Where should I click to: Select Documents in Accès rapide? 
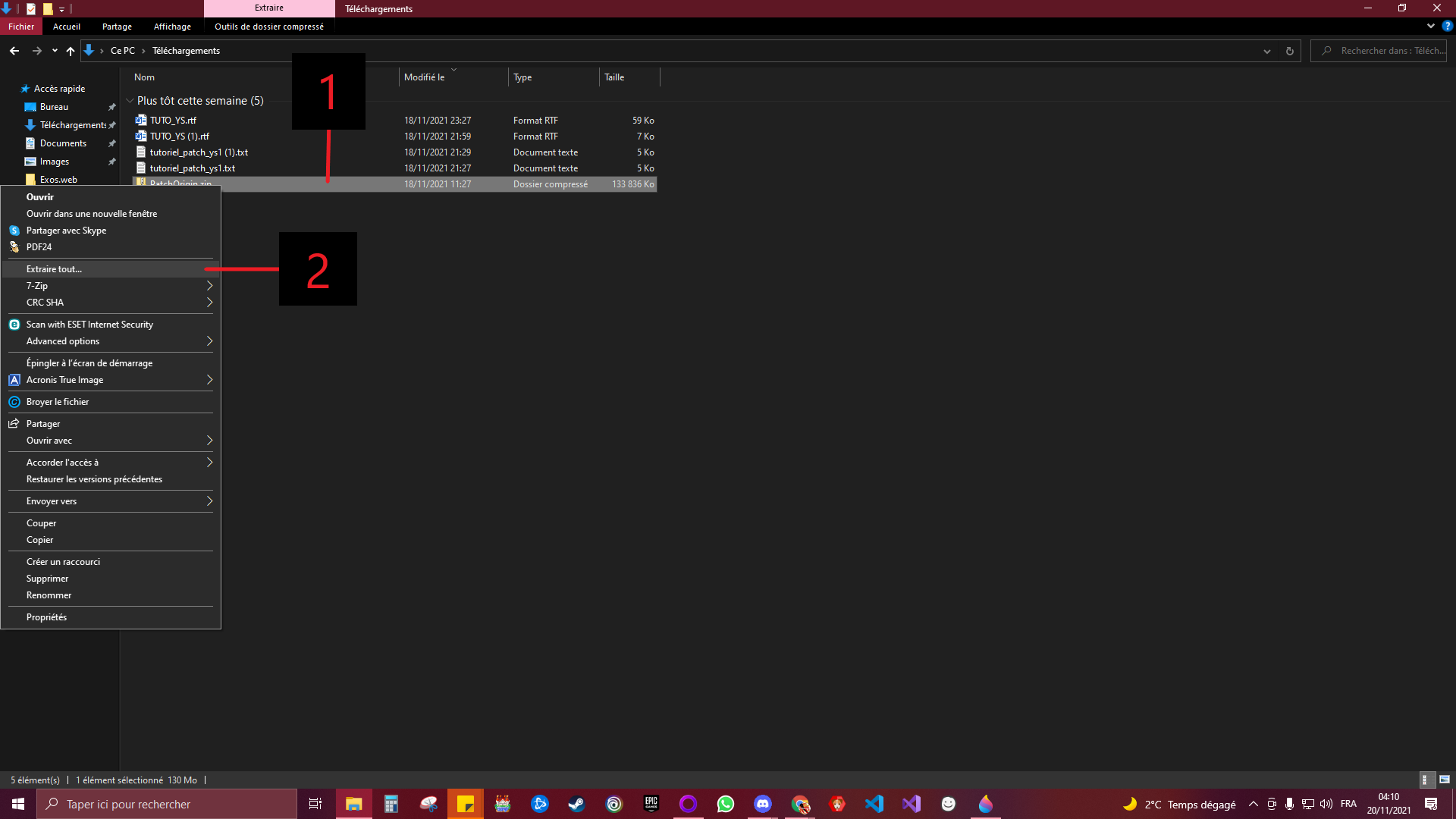click(x=63, y=143)
